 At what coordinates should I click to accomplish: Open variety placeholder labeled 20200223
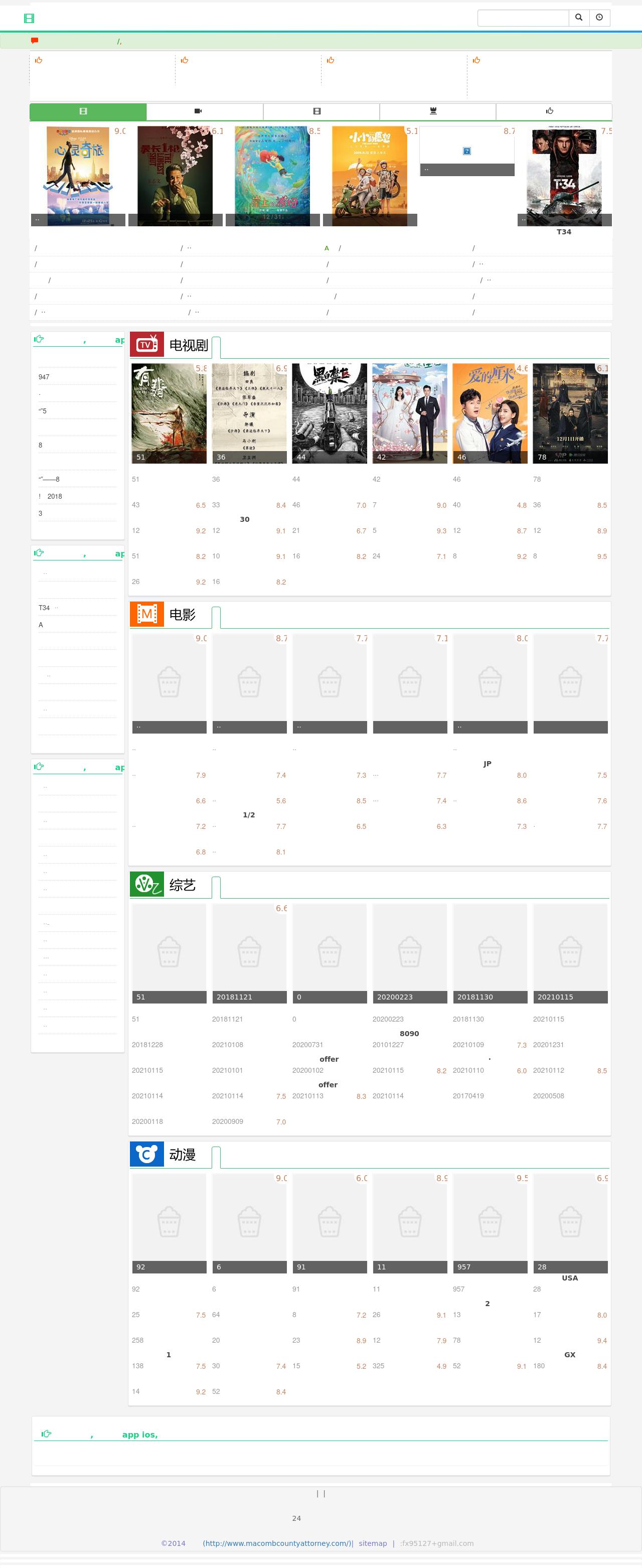(410, 953)
